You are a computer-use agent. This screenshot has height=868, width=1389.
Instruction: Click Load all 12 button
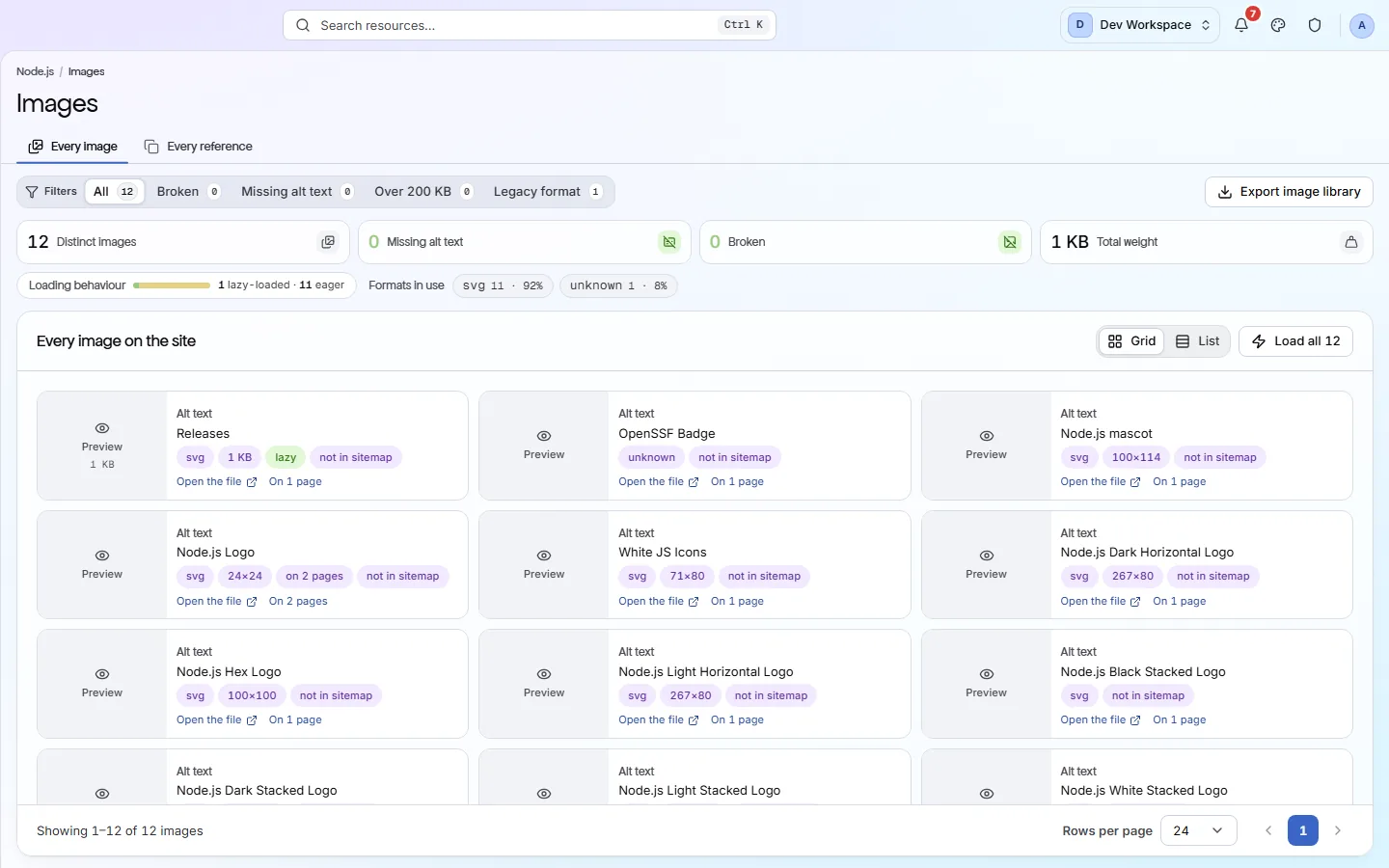click(1295, 341)
